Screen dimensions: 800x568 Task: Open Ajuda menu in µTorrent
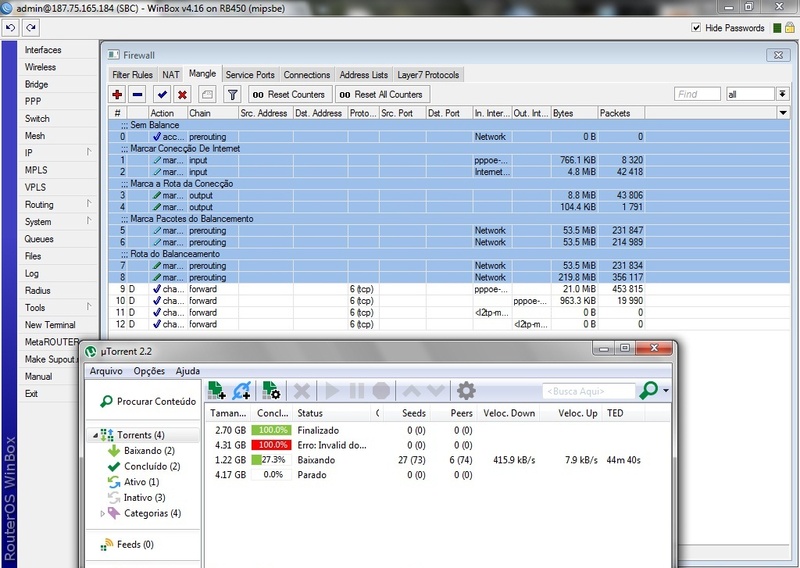[187, 371]
